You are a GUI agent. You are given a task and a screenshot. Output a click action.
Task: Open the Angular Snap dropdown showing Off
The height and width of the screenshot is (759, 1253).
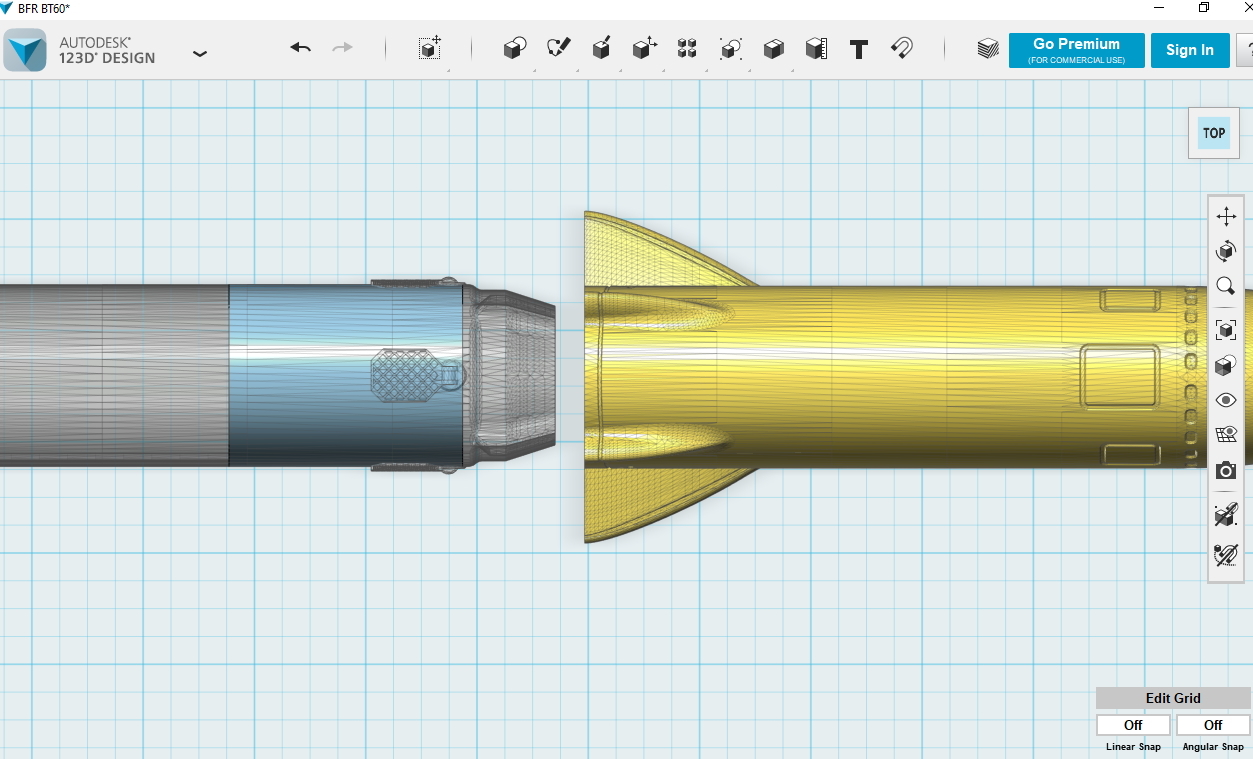(x=1213, y=725)
